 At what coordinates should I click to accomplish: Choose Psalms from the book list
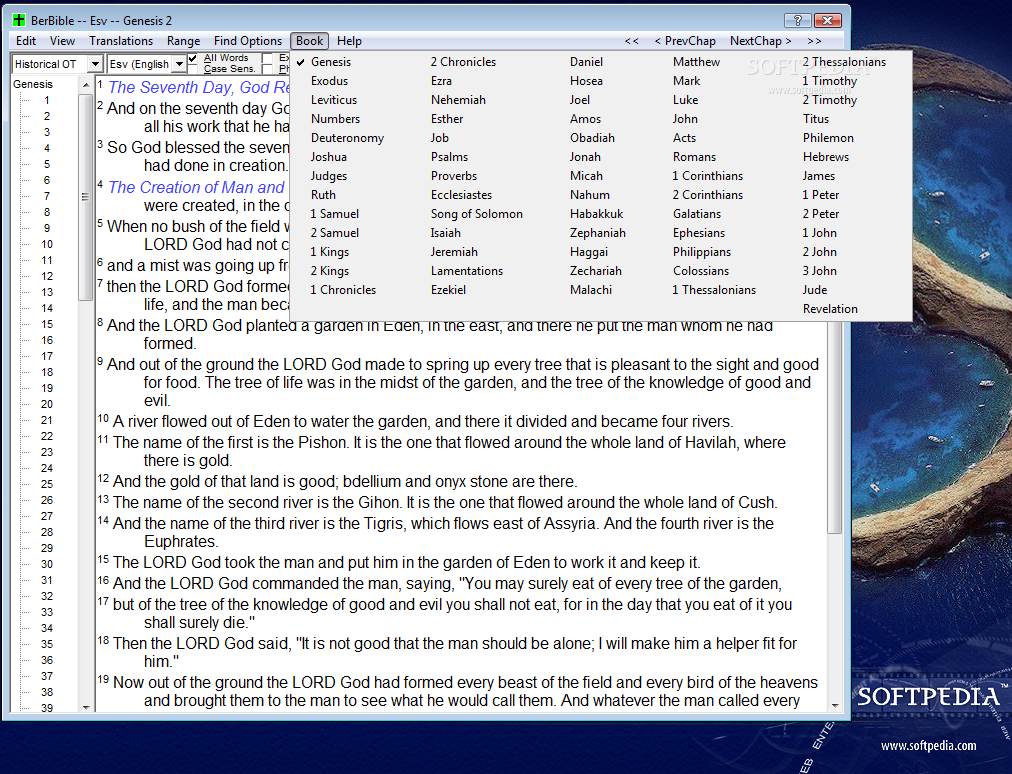click(449, 157)
